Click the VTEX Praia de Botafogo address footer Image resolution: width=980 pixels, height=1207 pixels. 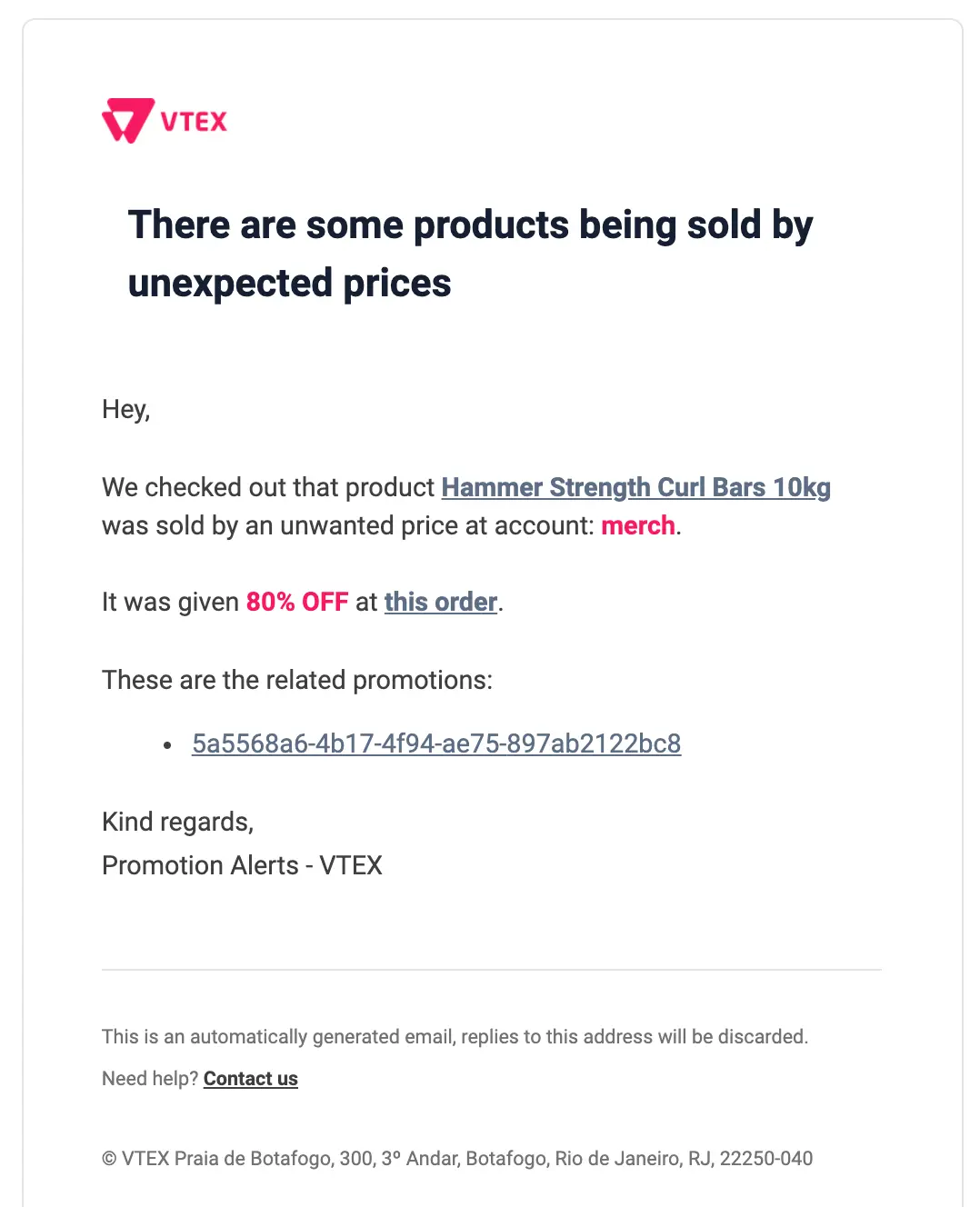[457, 1158]
